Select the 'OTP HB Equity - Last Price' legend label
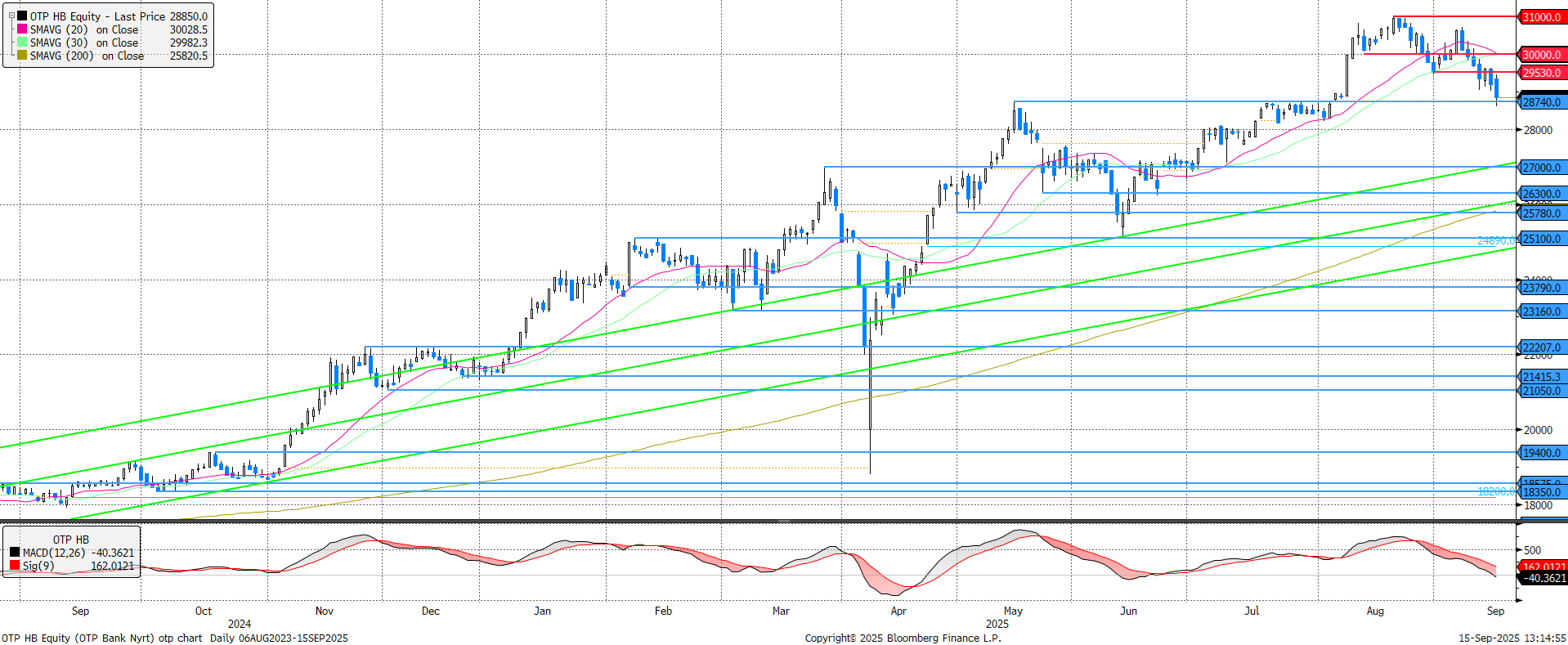Image resolution: width=1568 pixels, height=645 pixels. [x=97, y=16]
